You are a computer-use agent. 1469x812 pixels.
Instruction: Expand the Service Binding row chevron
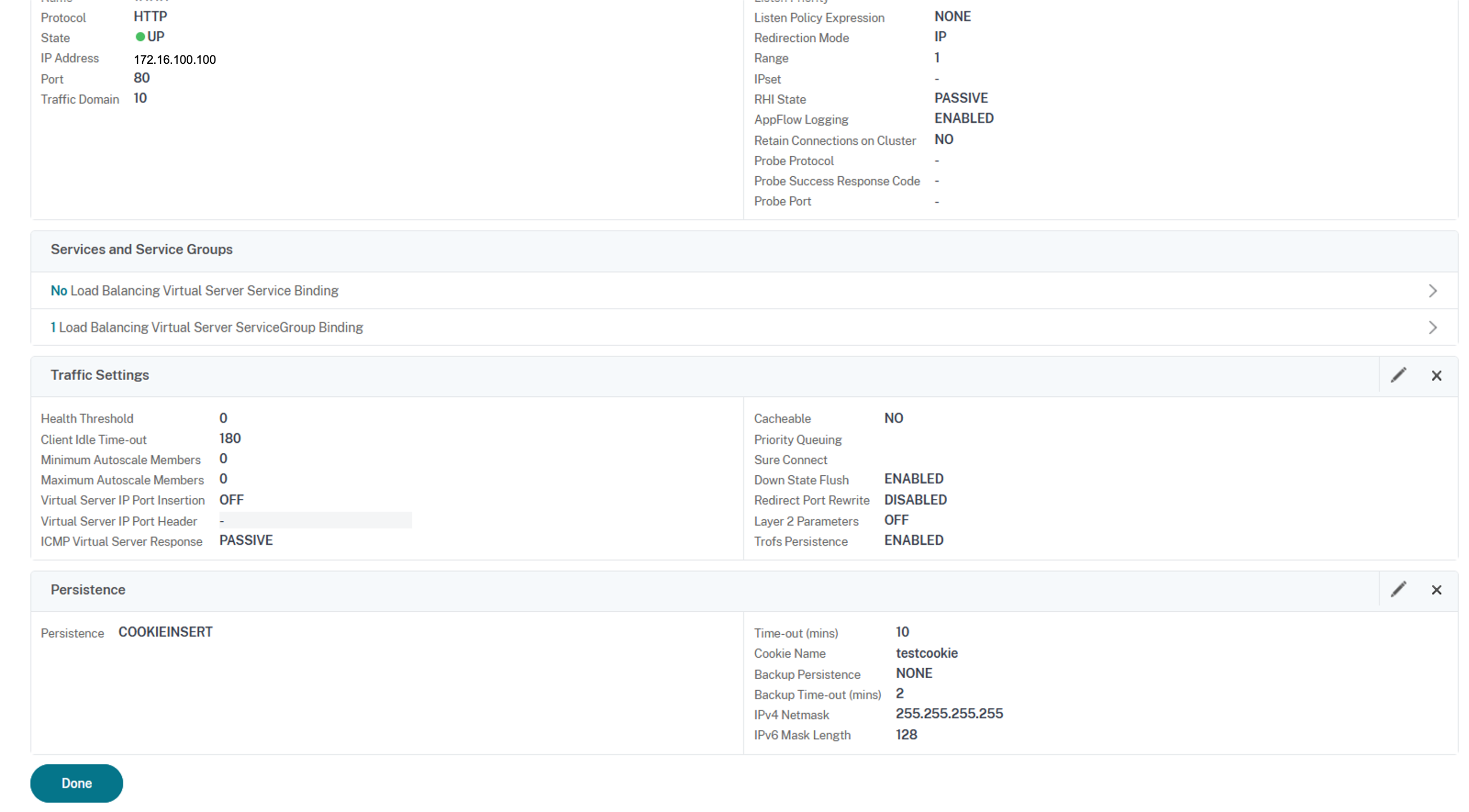pyautogui.click(x=1432, y=291)
